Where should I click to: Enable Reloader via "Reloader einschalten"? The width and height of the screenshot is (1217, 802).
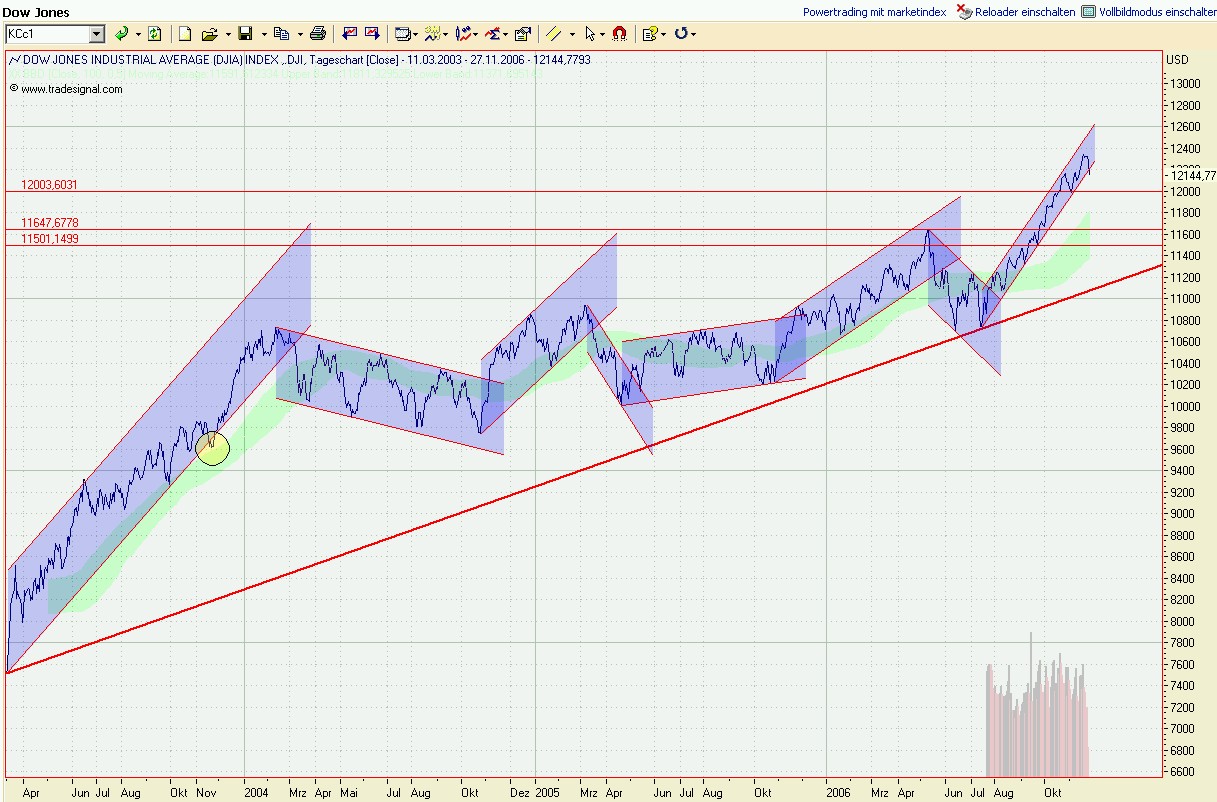point(1016,12)
